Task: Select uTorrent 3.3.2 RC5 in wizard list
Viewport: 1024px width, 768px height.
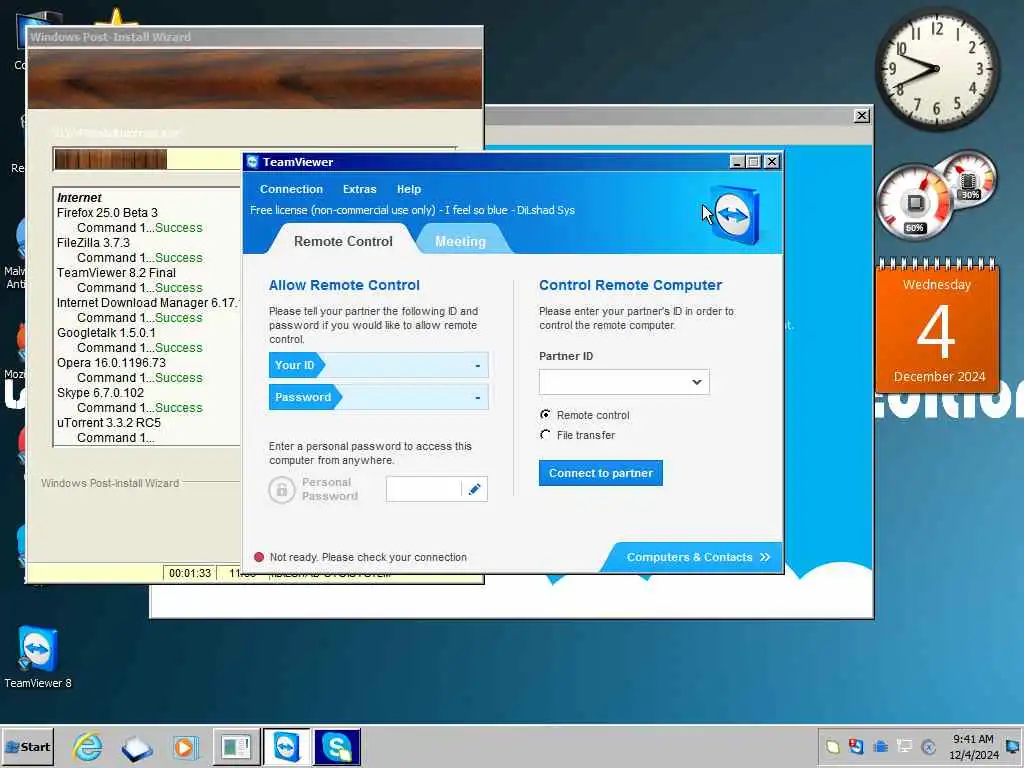Action: 108,423
